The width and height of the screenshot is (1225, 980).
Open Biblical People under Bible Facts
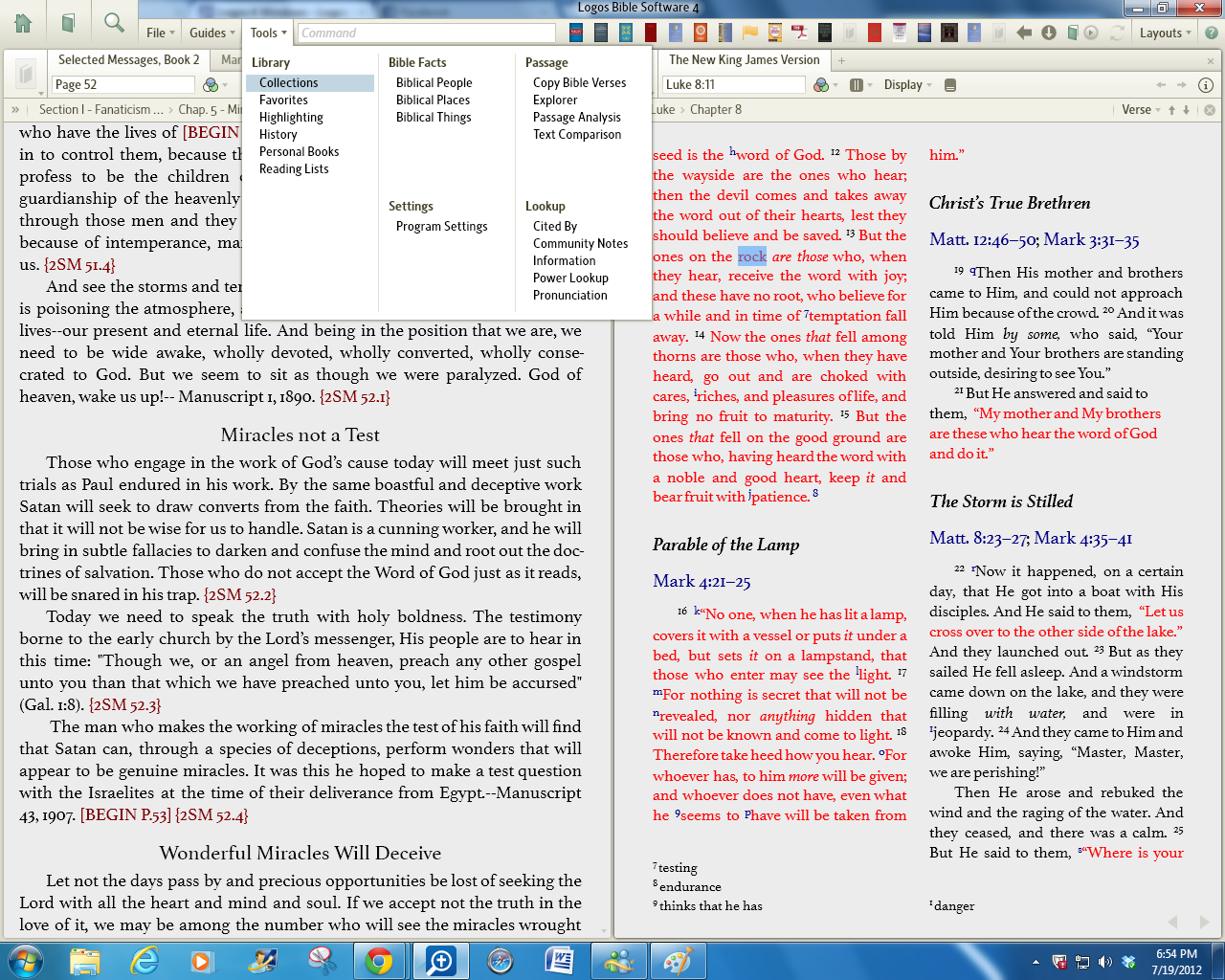434,83
